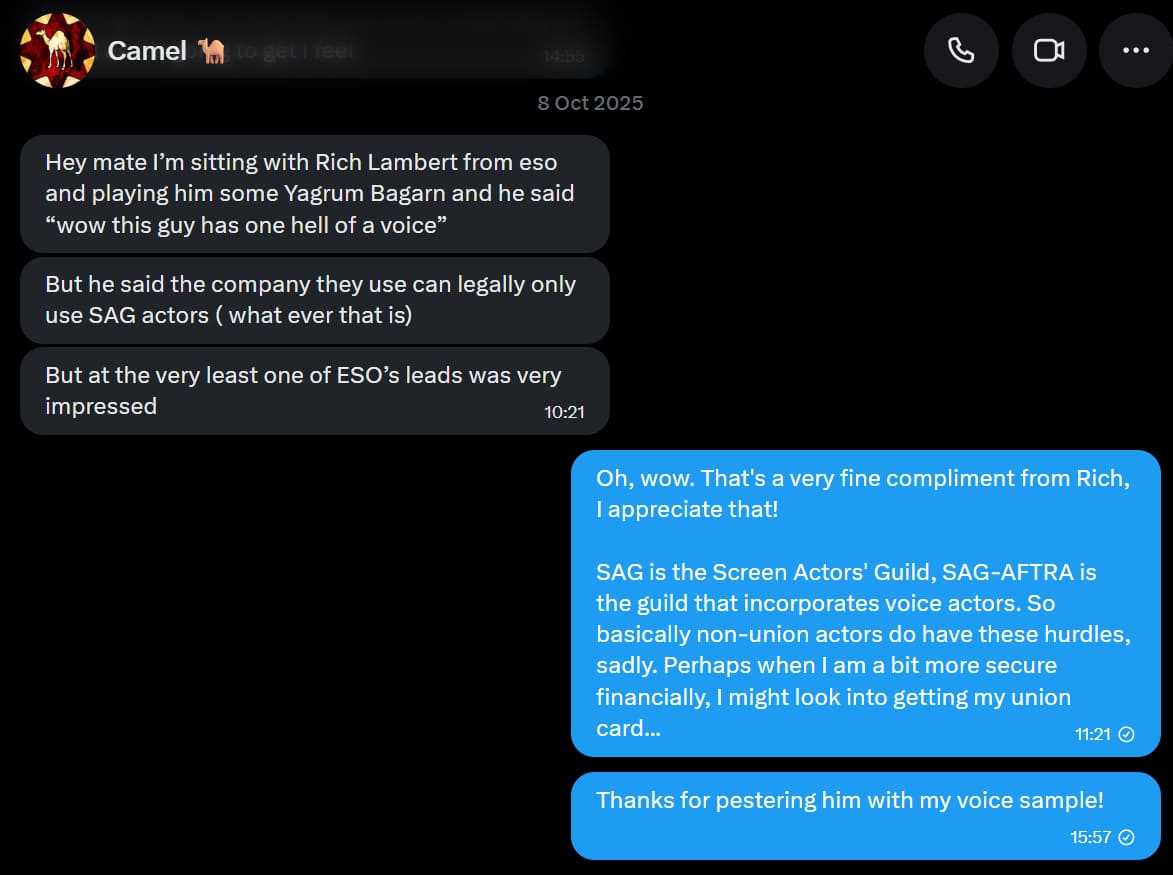Click the 10:21 timestamp on received message
The height and width of the screenshot is (875, 1173).
pos(564,412)
